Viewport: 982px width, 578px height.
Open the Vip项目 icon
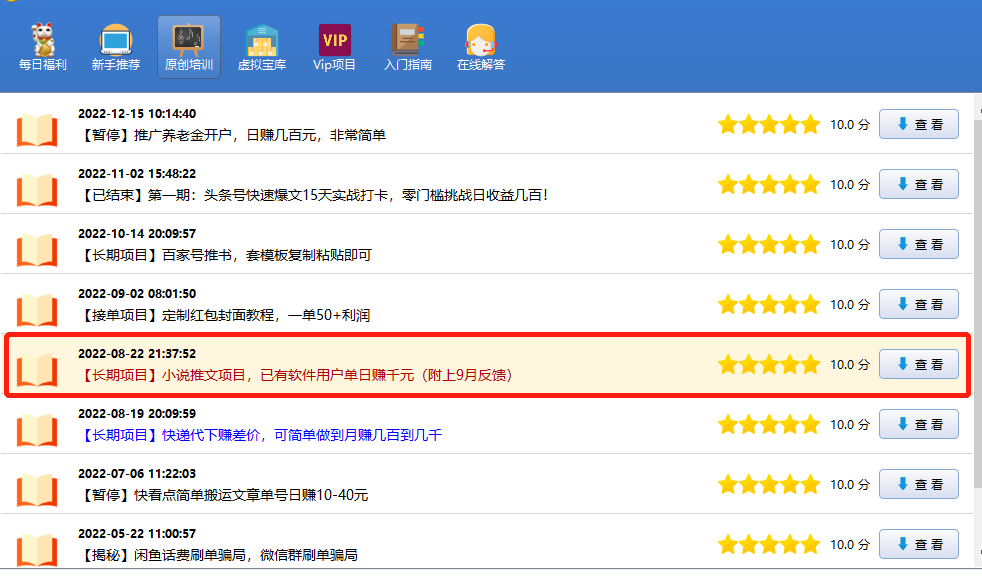pos(334,48)
